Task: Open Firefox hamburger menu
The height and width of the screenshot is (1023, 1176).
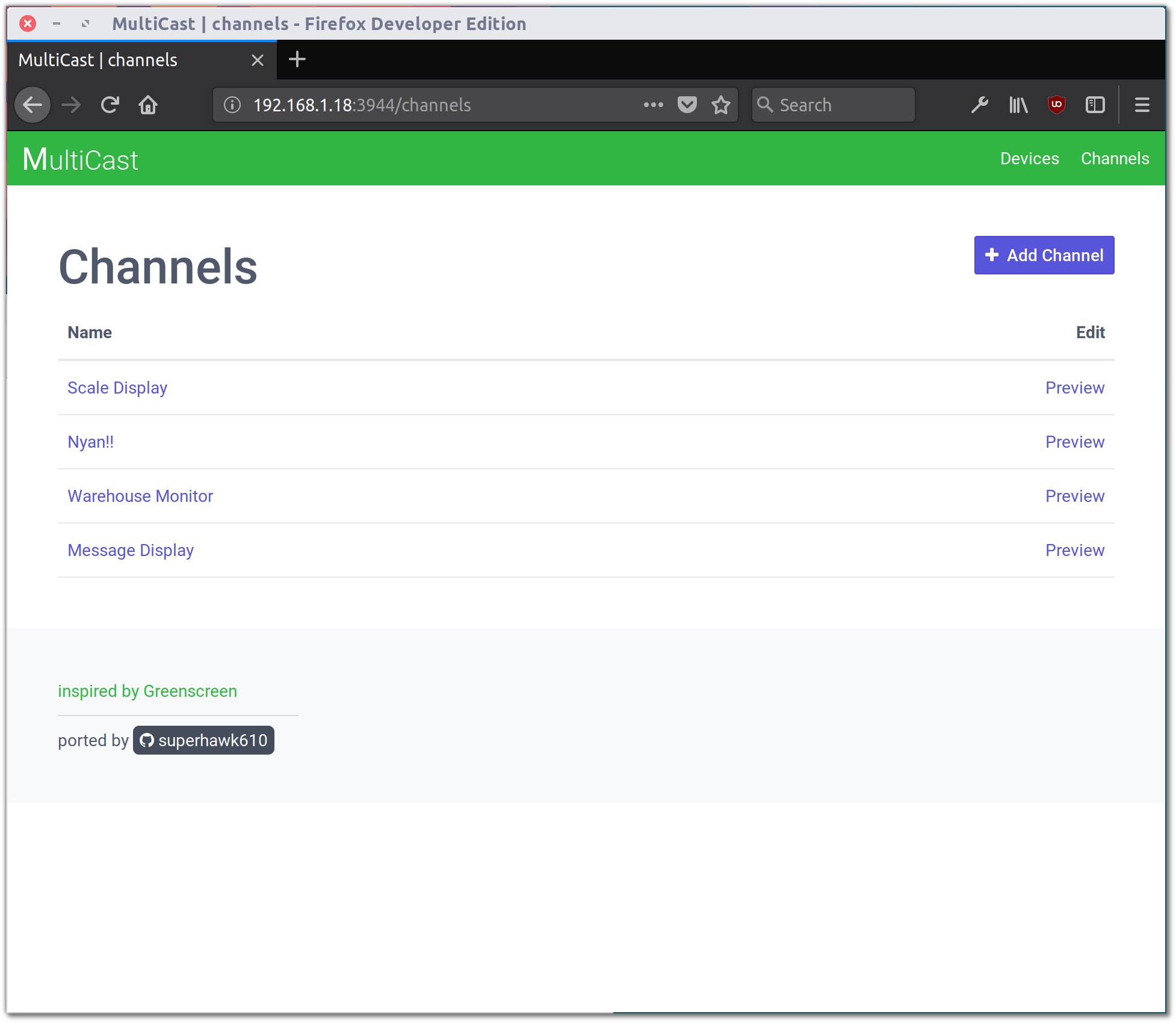Action: click(x=1142, y=105)
